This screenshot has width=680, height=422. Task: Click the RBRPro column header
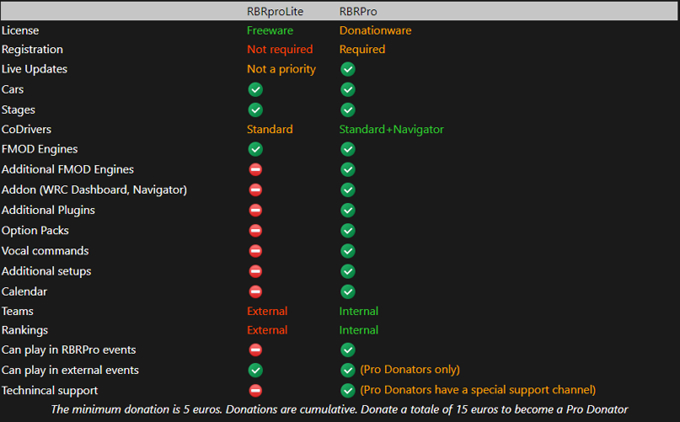[x=358, y=11]
